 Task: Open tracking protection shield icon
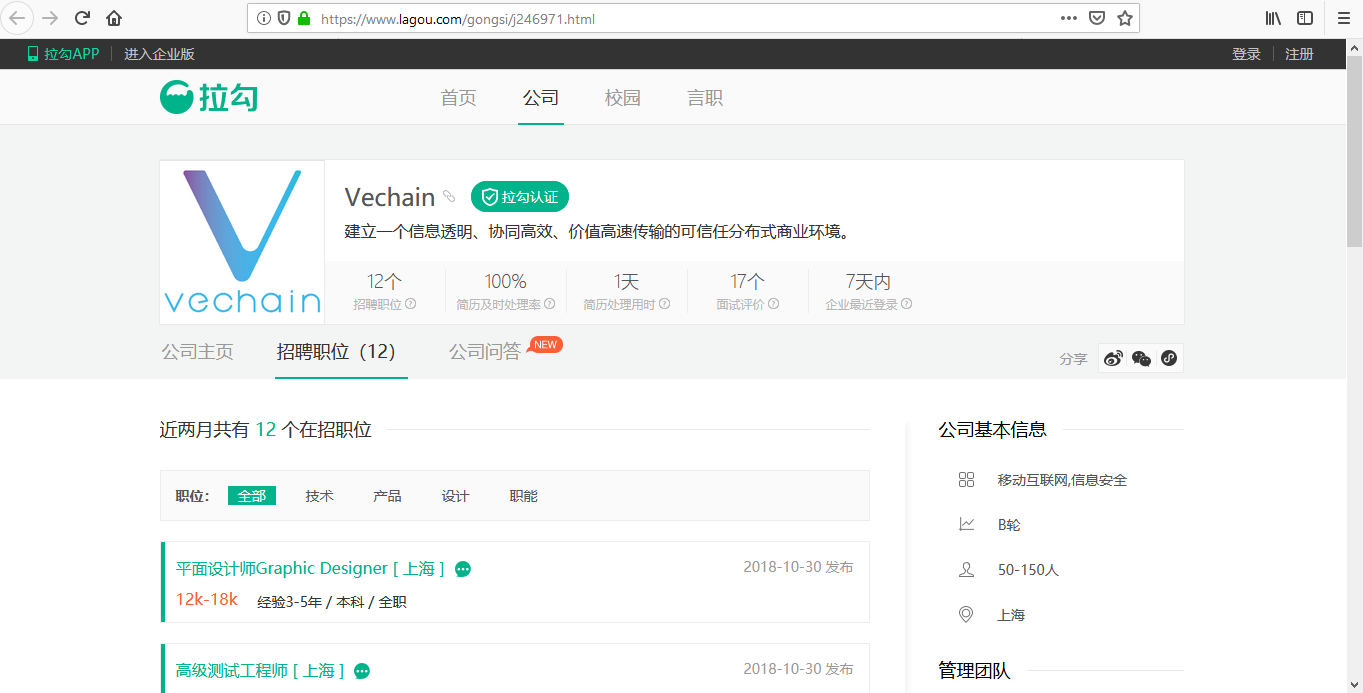pos(284,18)
